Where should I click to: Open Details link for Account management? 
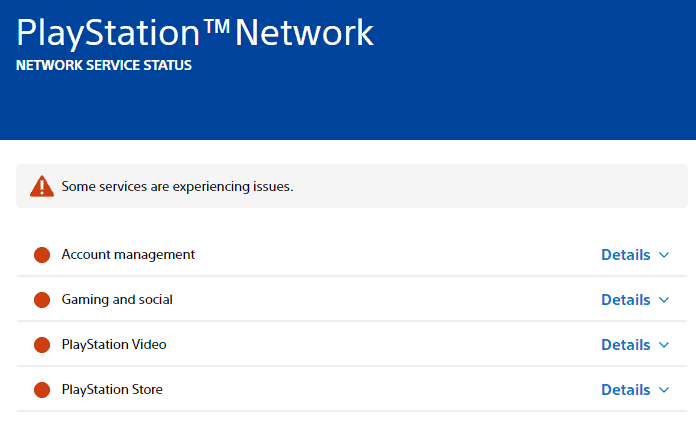click(625, 255)
